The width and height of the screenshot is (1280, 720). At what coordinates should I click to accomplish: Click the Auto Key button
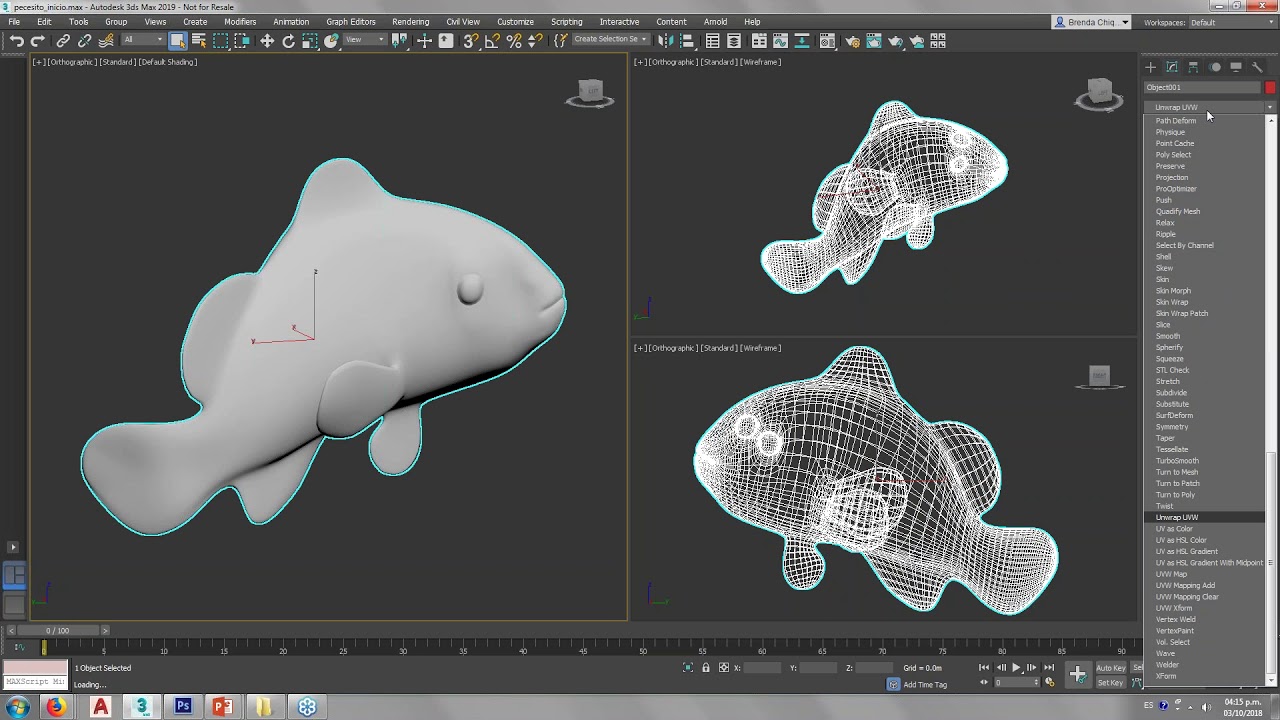pos(1111,668)
